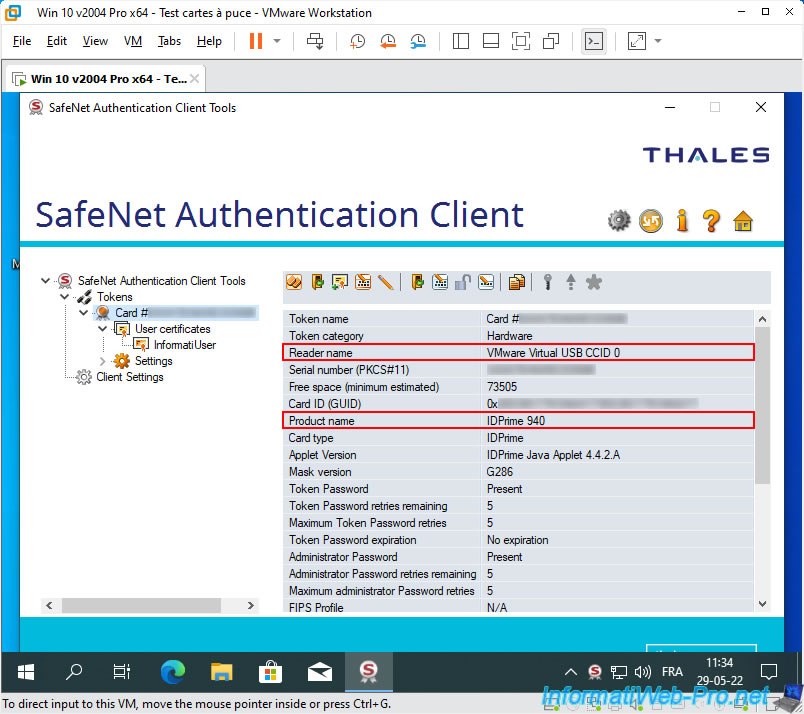Click the Copy to Clipboard icon
This screenshot has width=804, height=714.
[x=517, y=282]
